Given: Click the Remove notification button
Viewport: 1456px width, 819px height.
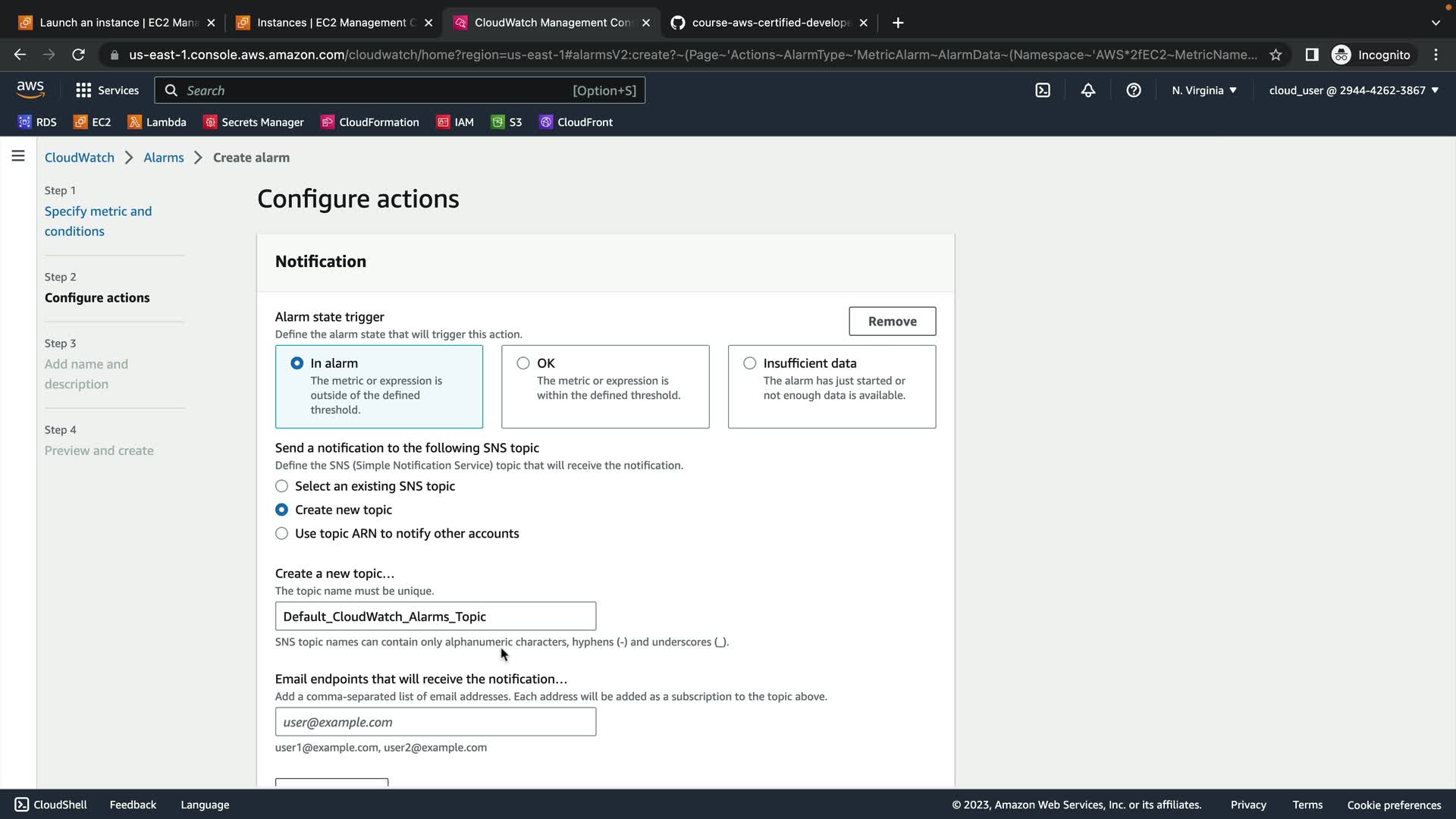Looking at the screenshot, I should point(892,322).
